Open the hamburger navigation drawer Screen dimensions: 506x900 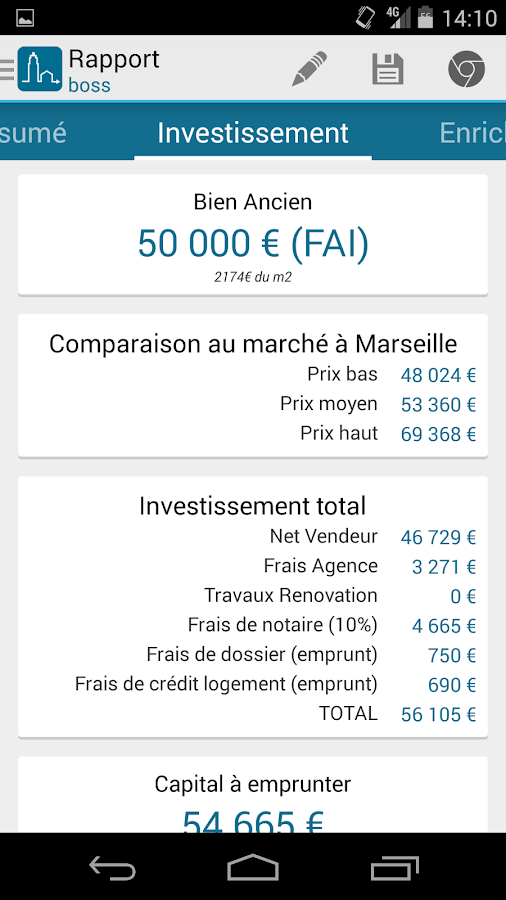click(x=7, y=69)
